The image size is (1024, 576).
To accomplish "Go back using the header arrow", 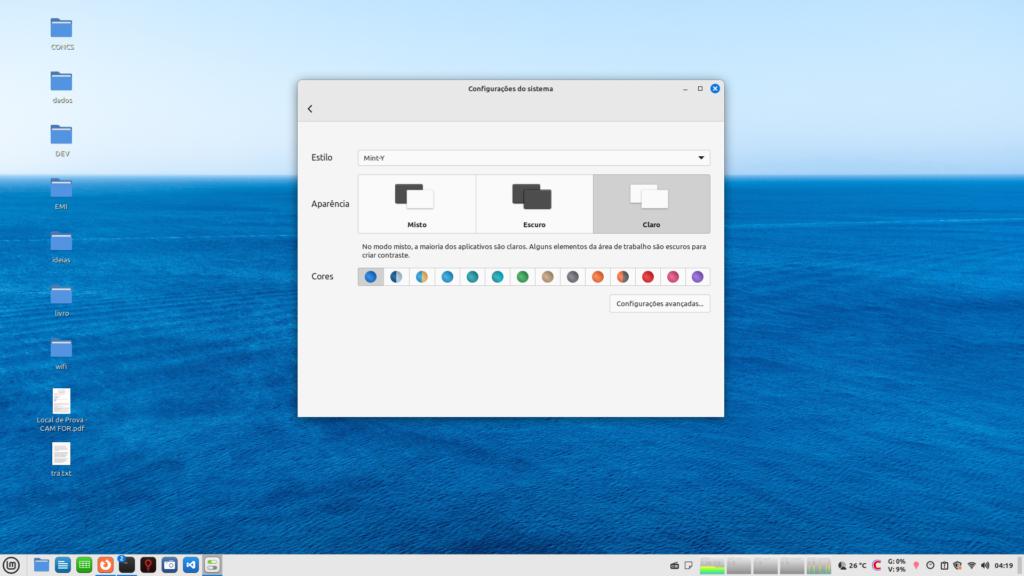I will pos(310,109).
